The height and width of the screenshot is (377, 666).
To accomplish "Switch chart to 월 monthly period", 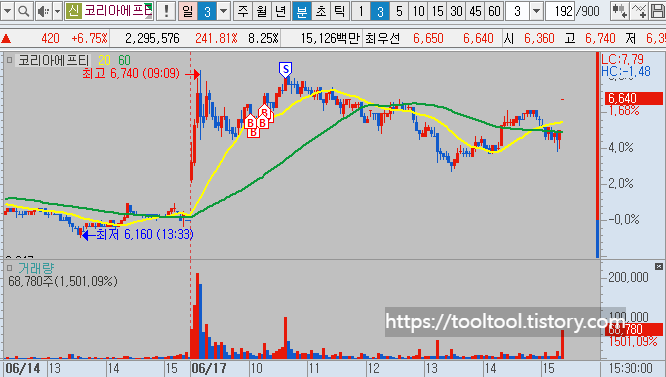I will [x=262, y=11].
